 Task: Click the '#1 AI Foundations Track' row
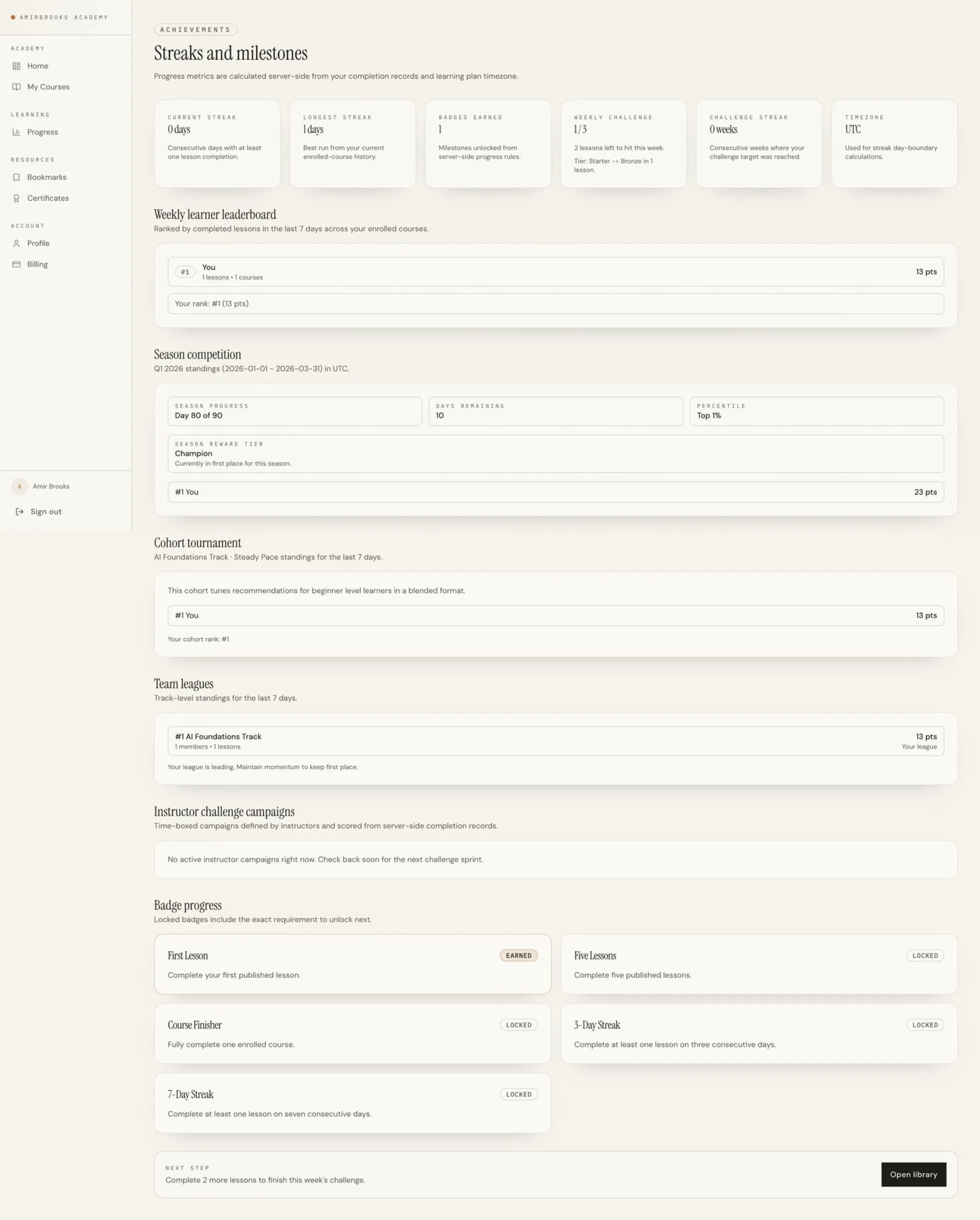(x=556, y=741)
